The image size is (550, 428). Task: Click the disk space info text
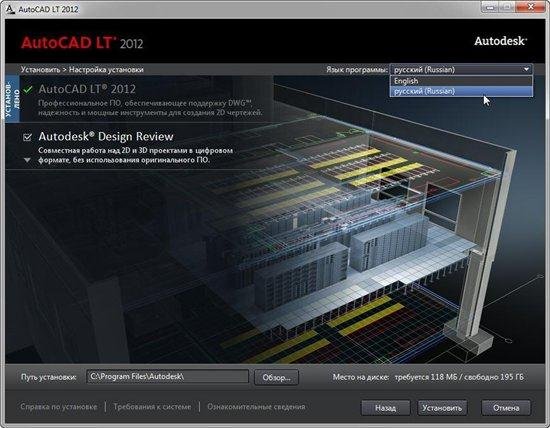(428, 377)
